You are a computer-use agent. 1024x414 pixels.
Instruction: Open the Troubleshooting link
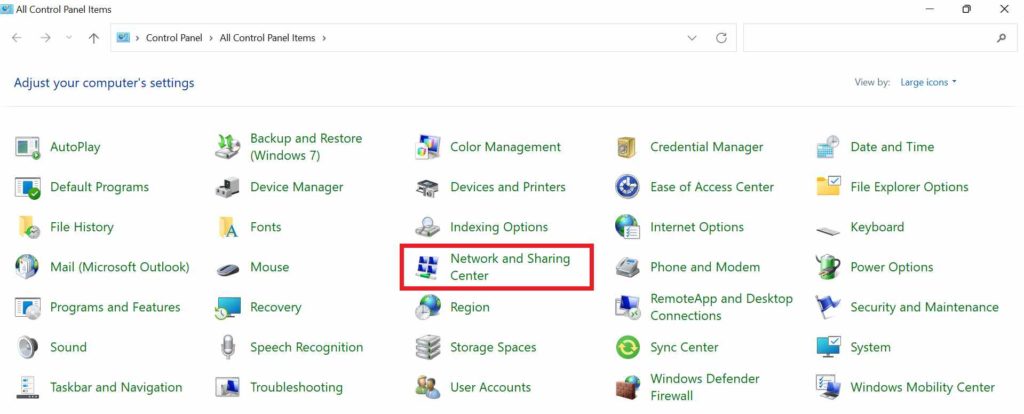296,387
